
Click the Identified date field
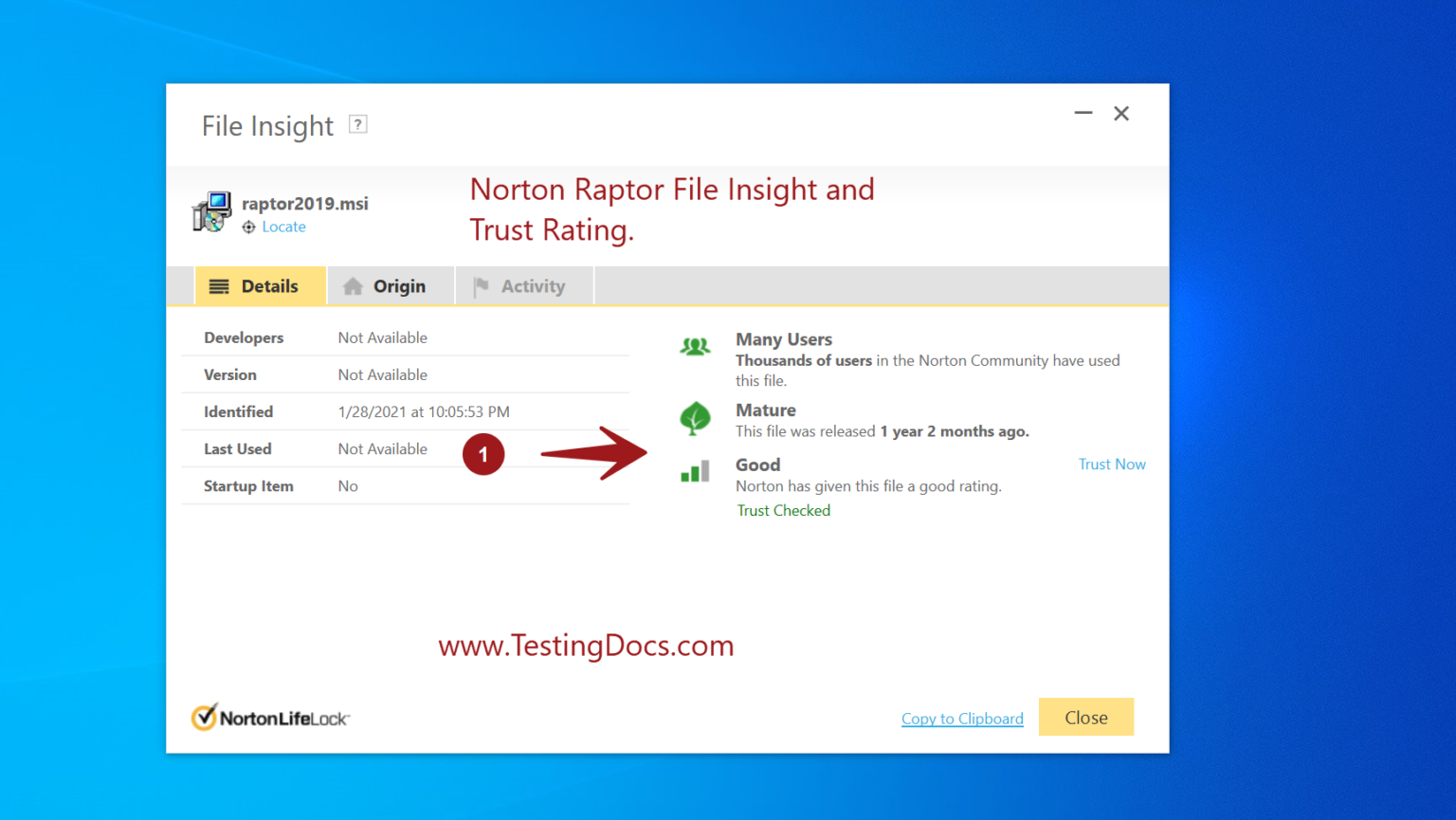click(424, 411)
